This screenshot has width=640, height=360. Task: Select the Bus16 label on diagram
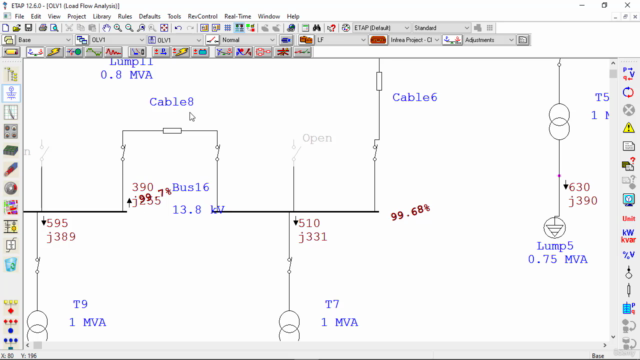pos(190,187)
